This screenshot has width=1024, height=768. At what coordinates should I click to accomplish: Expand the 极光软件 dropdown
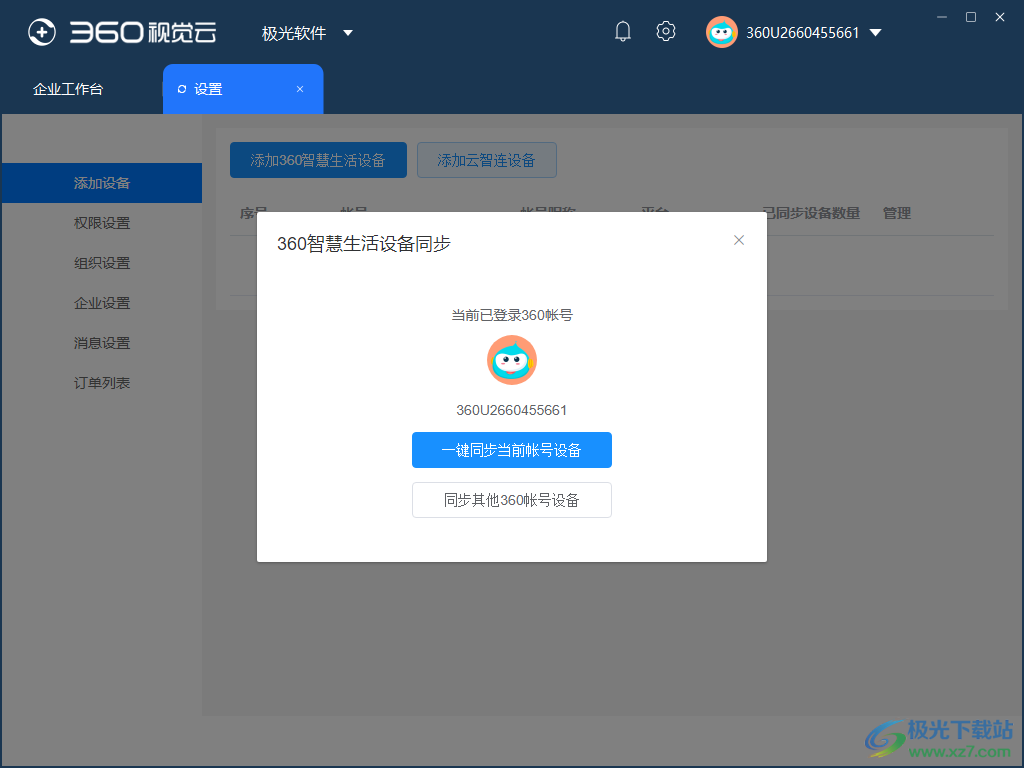tap(347, 33)
